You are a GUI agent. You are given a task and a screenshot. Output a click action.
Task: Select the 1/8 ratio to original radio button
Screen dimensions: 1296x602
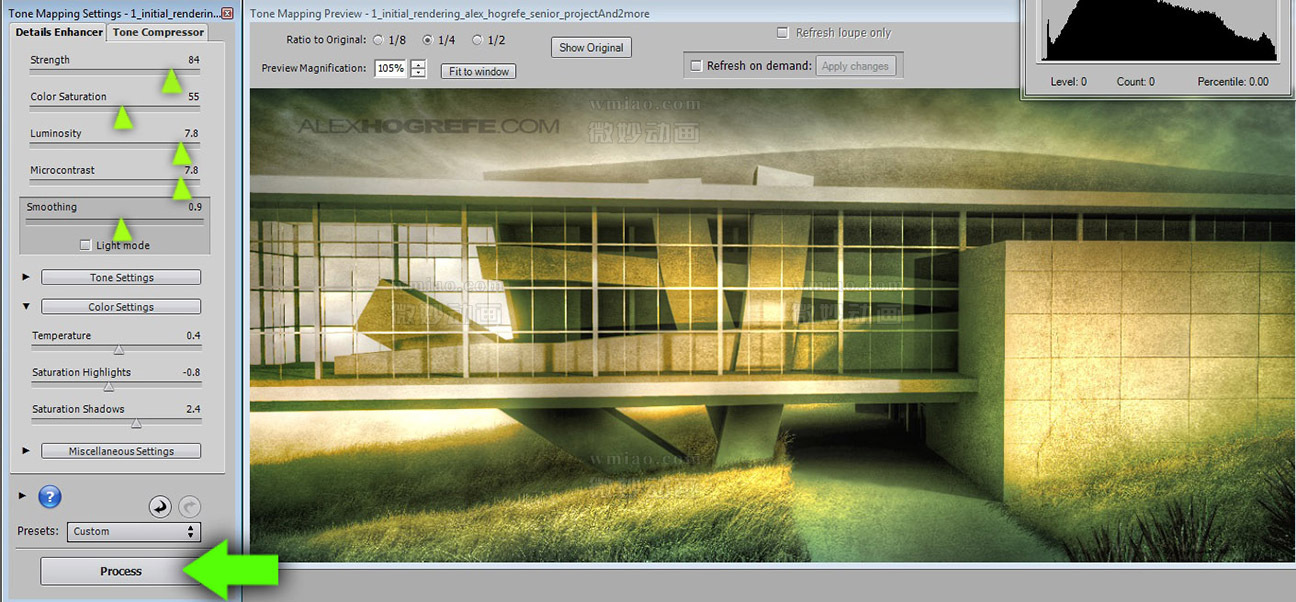click(x=378, y=41)
